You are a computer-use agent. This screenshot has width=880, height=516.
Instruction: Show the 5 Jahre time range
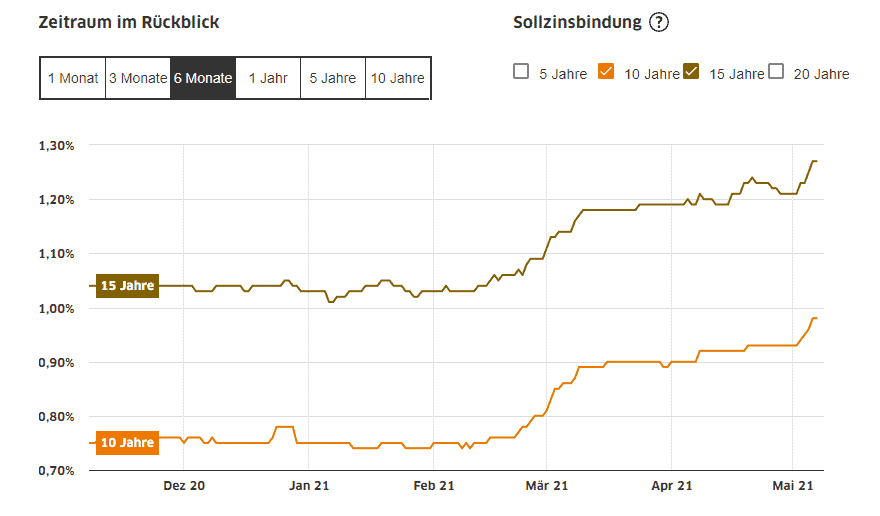[x=333, y=78]
